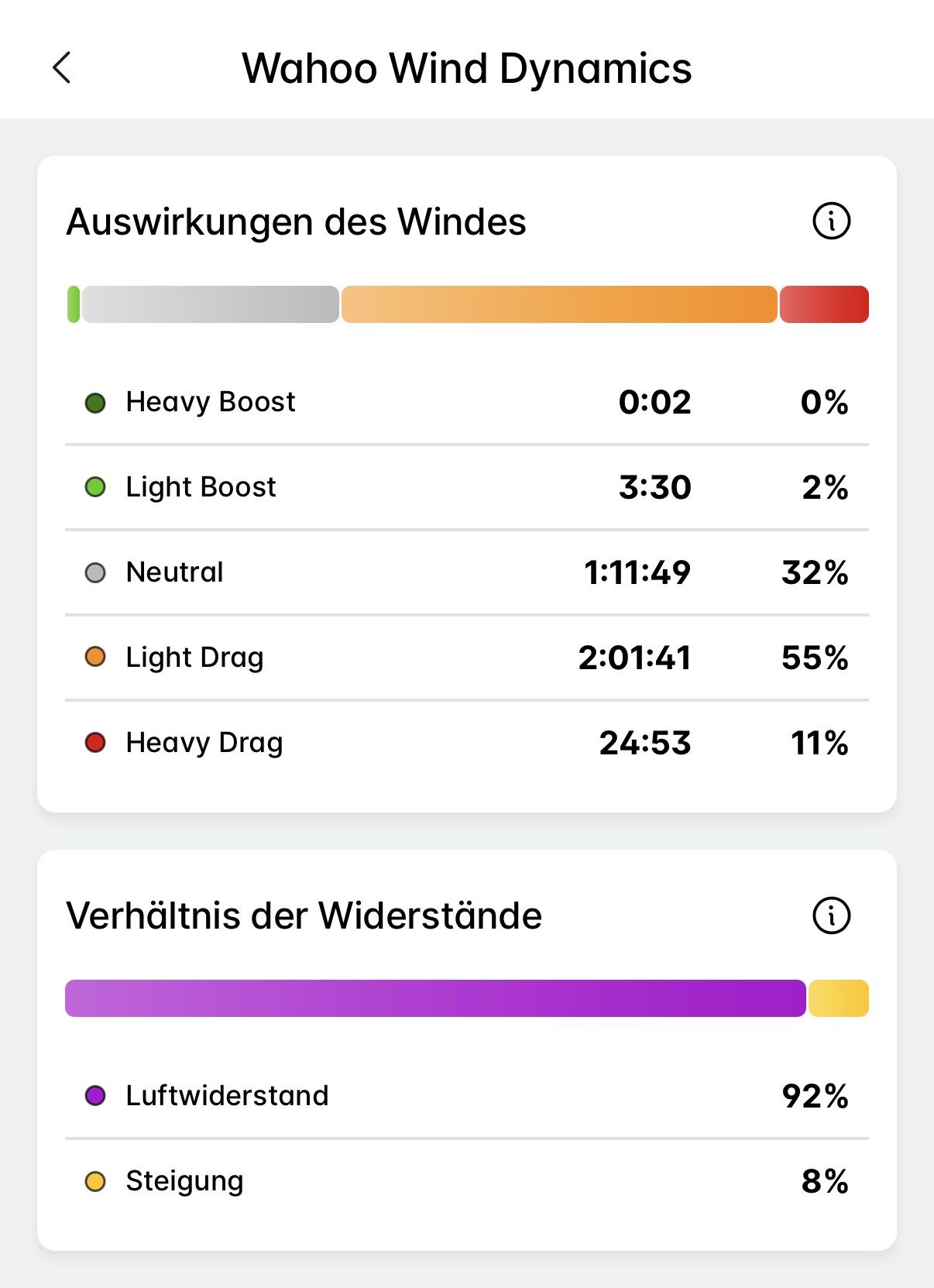Tap the Neutral 1:11:49 time value
Viewport: 934px width, 1288px height.
[x=637, y=573]
